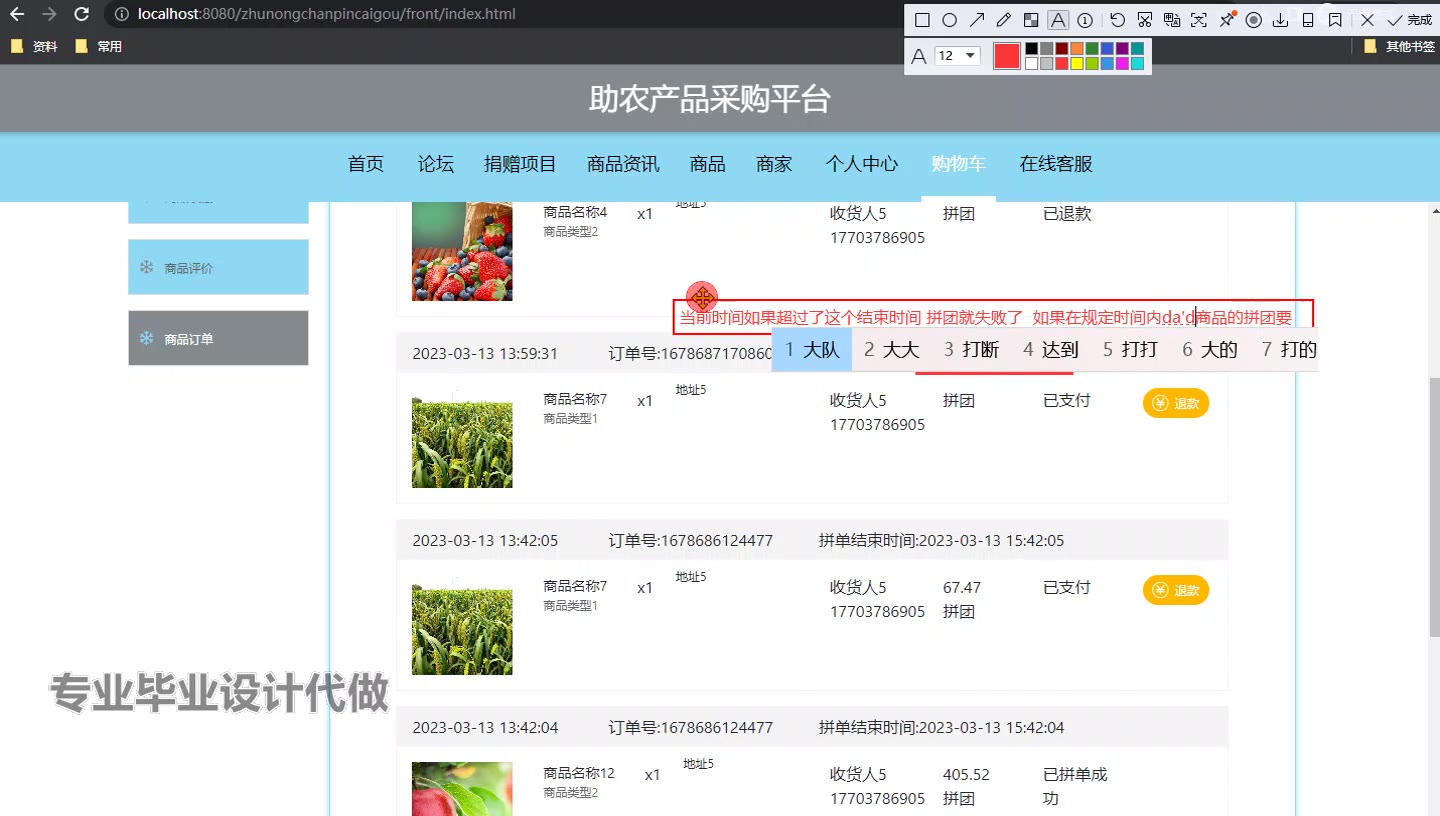The image size is (1440, 816).
Task: Choose the black color swatch
Action: (x=1031, y=48)
